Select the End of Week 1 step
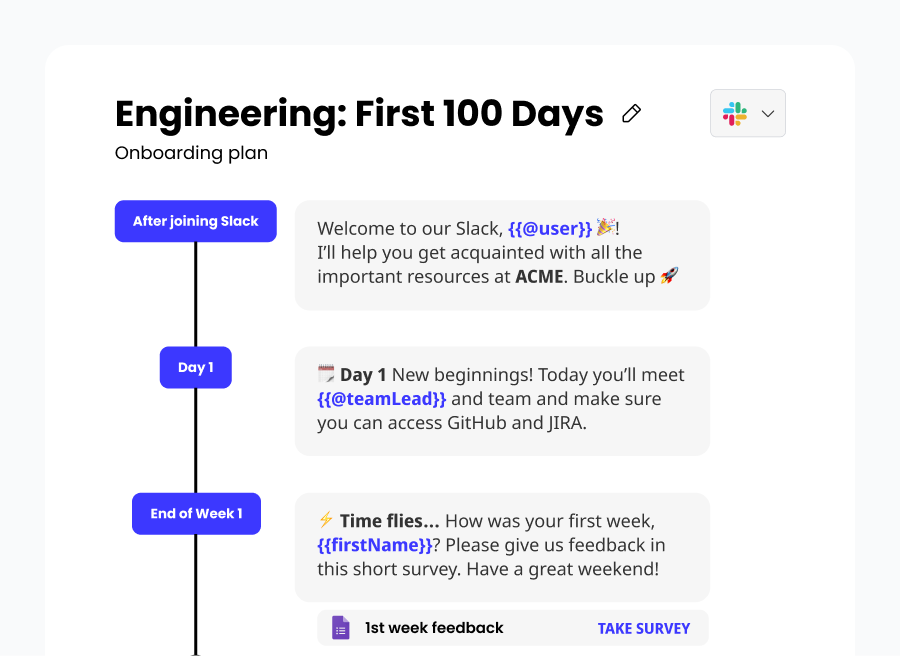Viewport: 900px width, 656px height. (196, 513)
